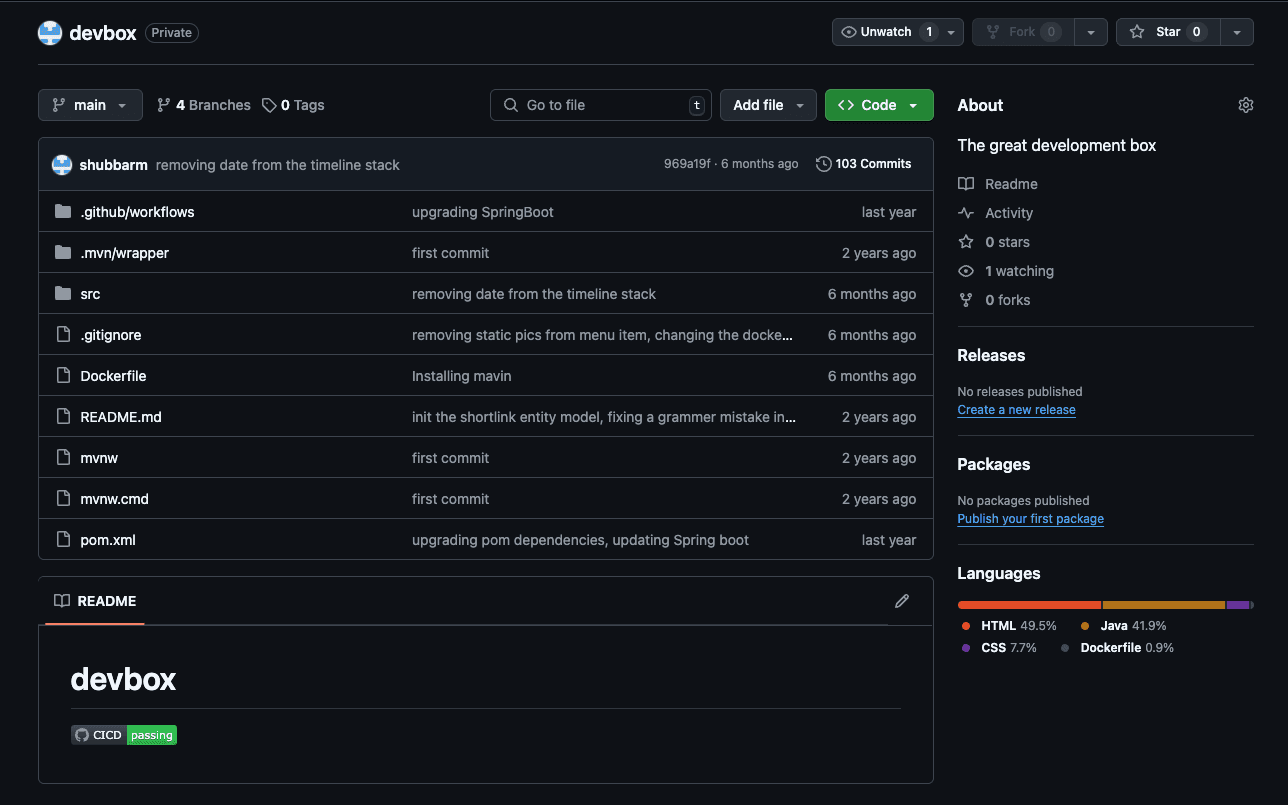Click the CICD passing badge
Image resolution: width=1288 pixels, height=805 pixels.
[124, 735]
